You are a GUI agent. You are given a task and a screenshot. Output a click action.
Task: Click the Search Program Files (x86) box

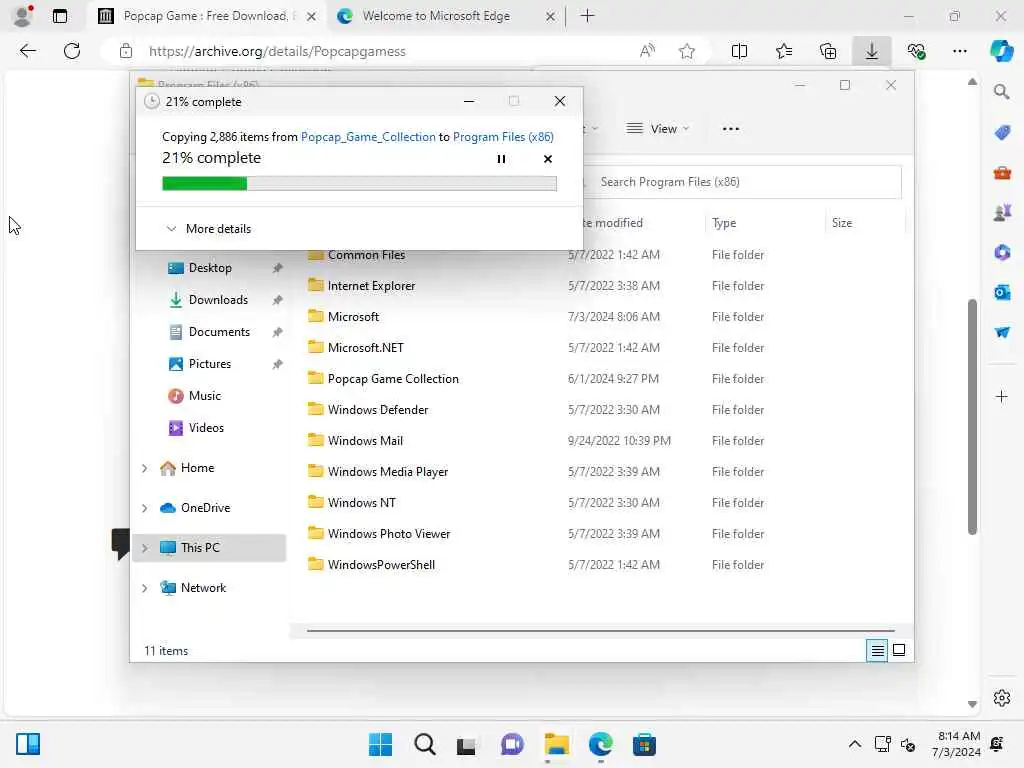coord(743,182)
